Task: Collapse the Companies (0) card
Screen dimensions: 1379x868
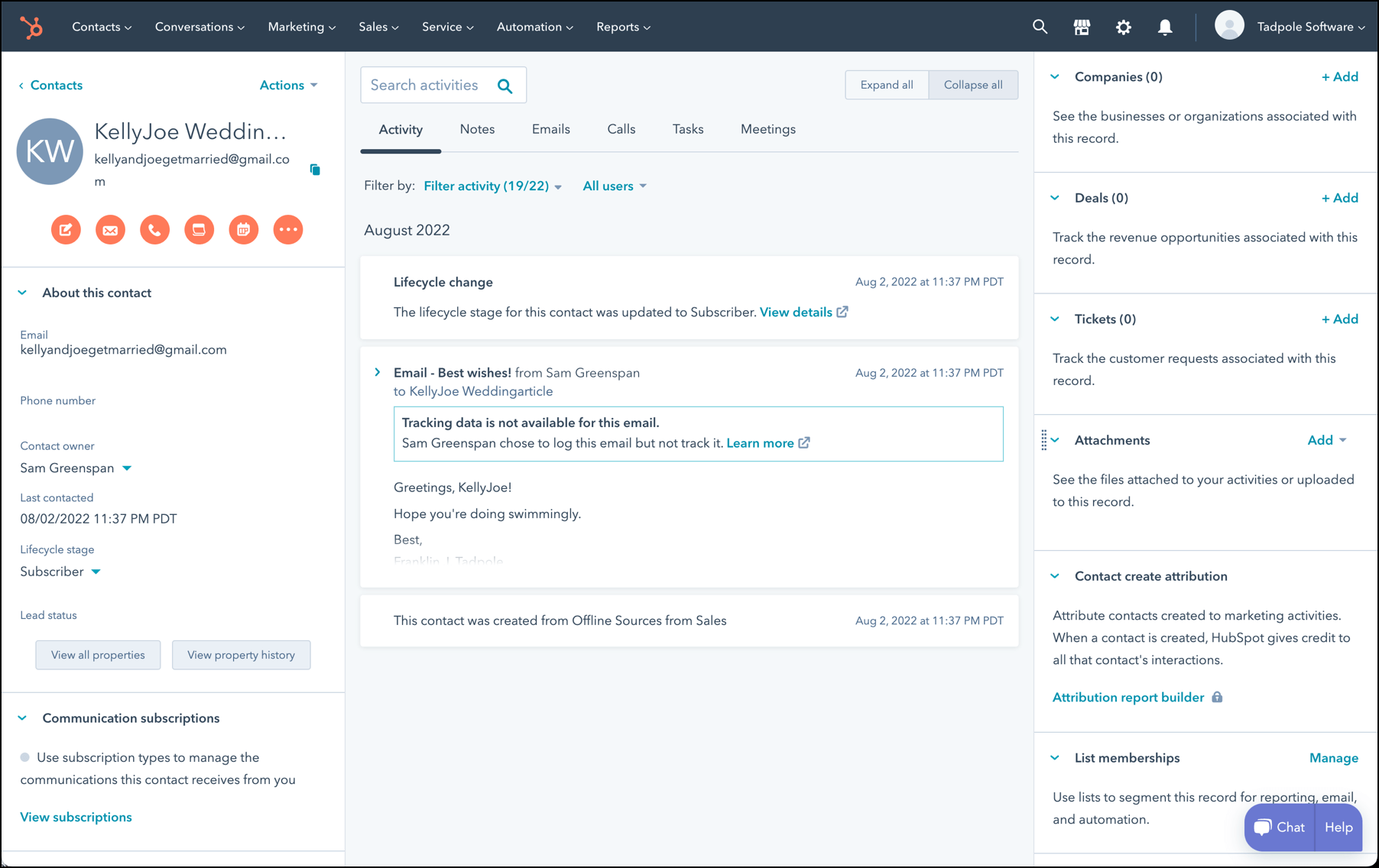Action: [1055, 76]
